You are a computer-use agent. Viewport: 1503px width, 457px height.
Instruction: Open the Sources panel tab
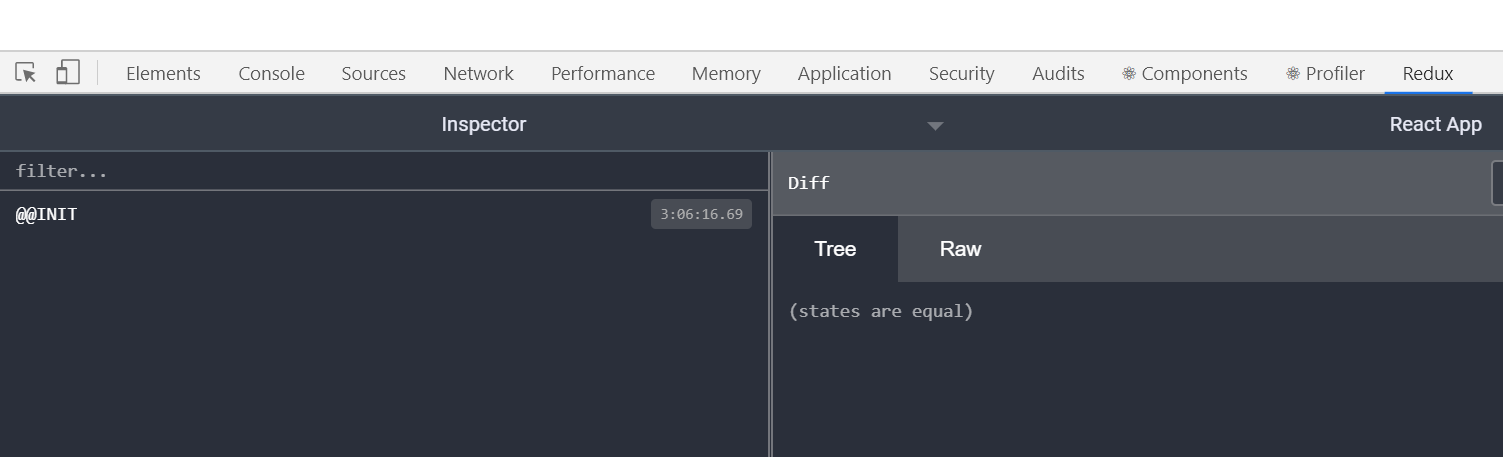(373, 74)
